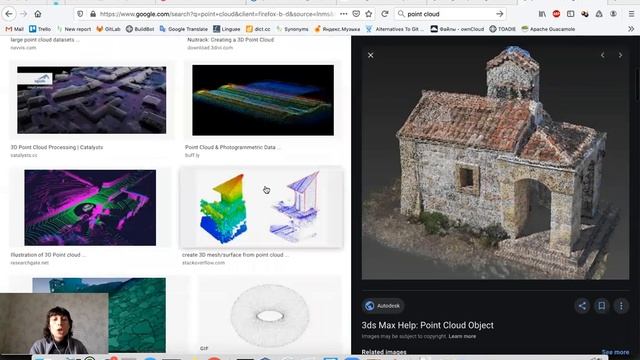
Task: Click the stackoverflow.com source text
Action: pos(203,262)
